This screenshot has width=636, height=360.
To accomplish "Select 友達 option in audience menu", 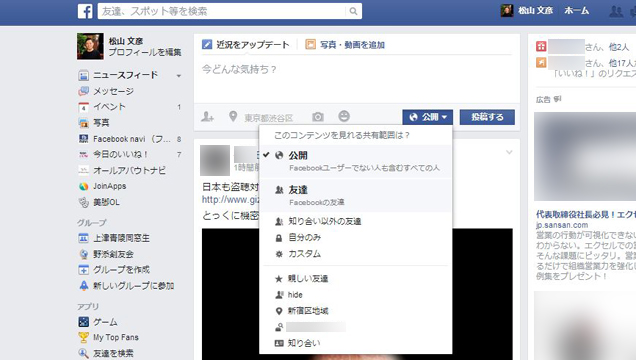I will coord(355,195).
